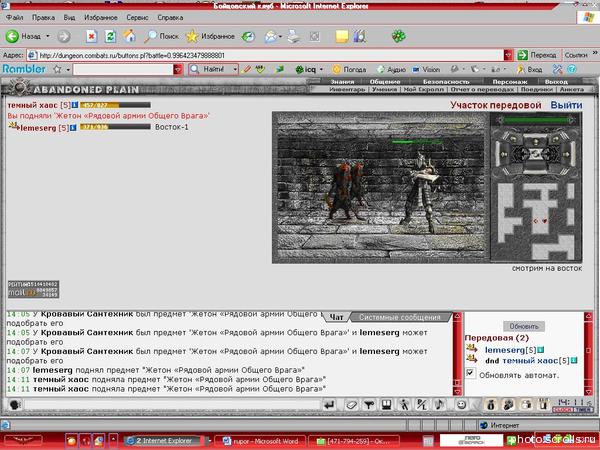Screen dimensions: 600x450
Task: Click the chat save diskette icon
Action: [386, 404]
